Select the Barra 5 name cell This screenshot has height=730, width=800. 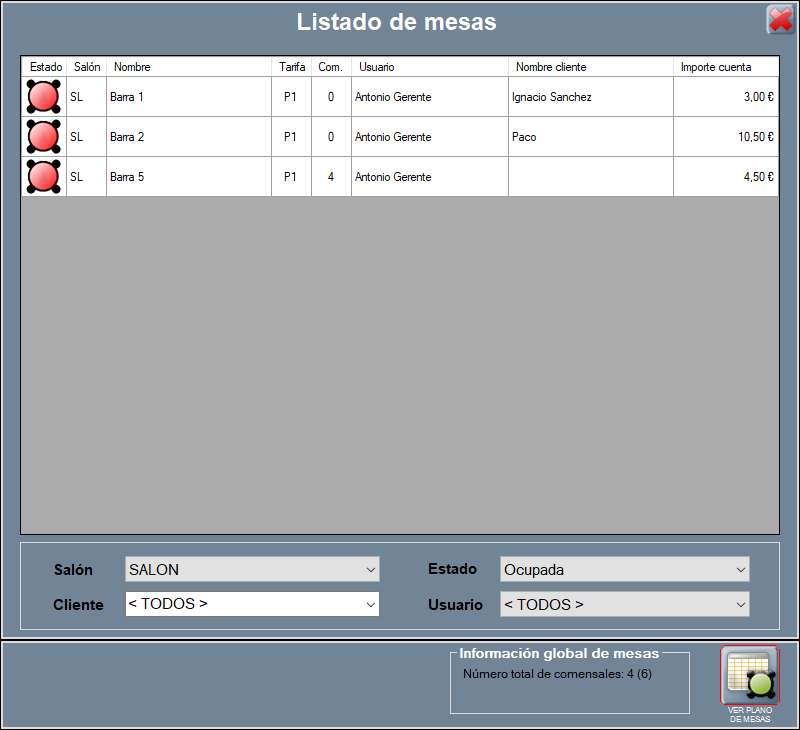tap(188, 177)
